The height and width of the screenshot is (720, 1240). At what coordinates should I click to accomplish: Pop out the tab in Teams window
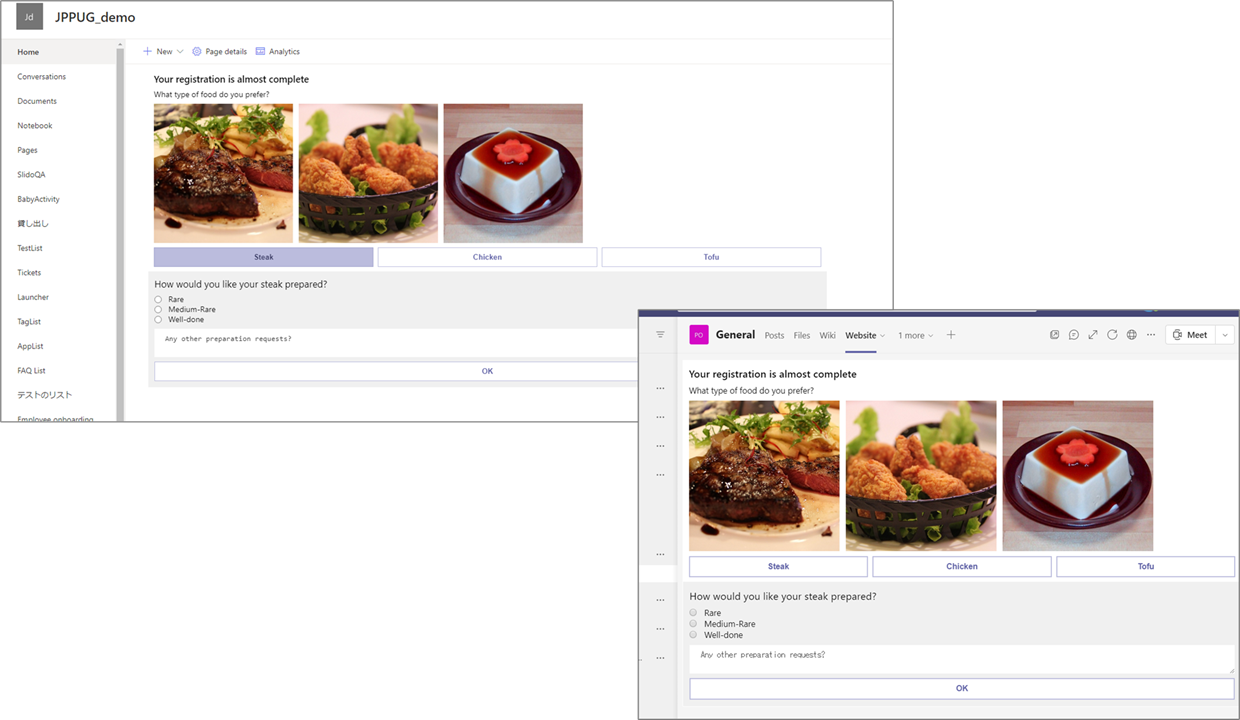[1054, 335]
